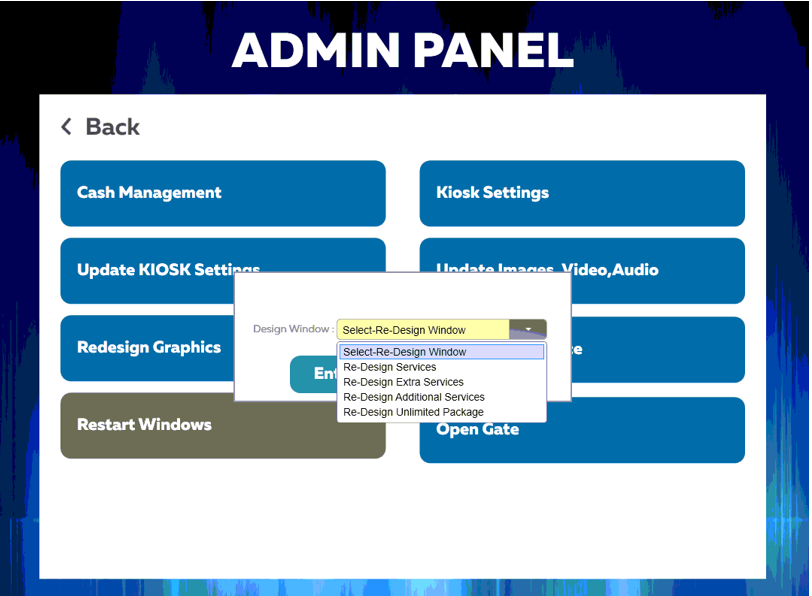
Task: Click the Back chevron arrow icon
Action: [x=65, y=126]
